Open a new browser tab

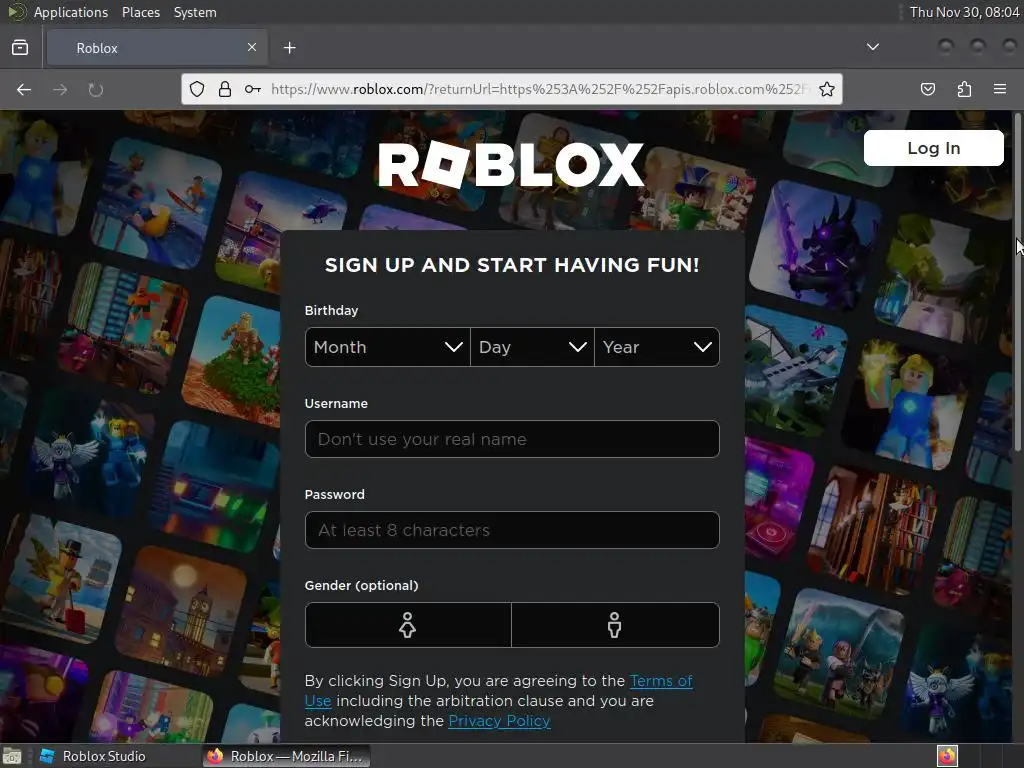click(x=289, y=48)
